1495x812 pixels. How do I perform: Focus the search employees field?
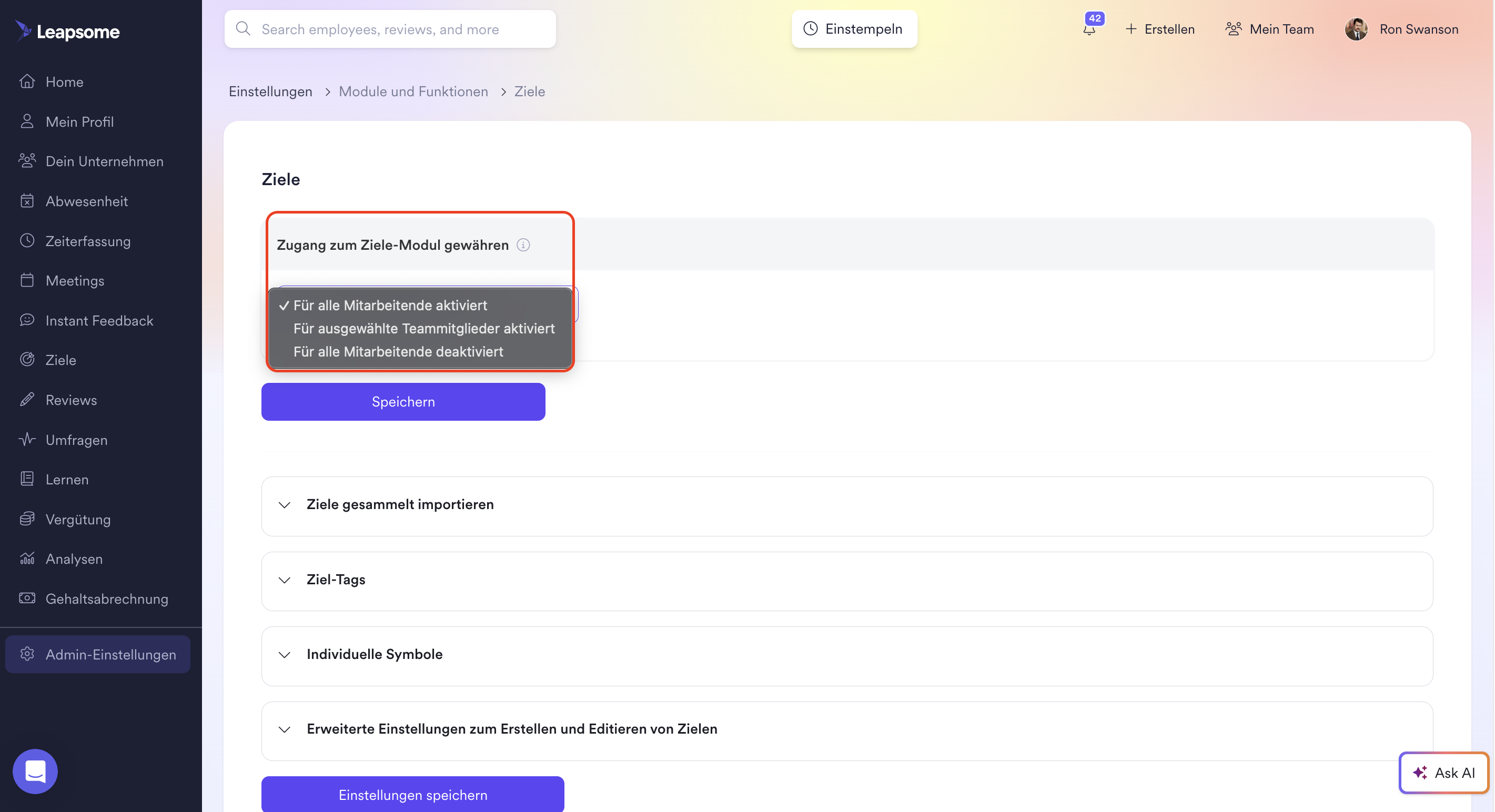pos(390,28)
